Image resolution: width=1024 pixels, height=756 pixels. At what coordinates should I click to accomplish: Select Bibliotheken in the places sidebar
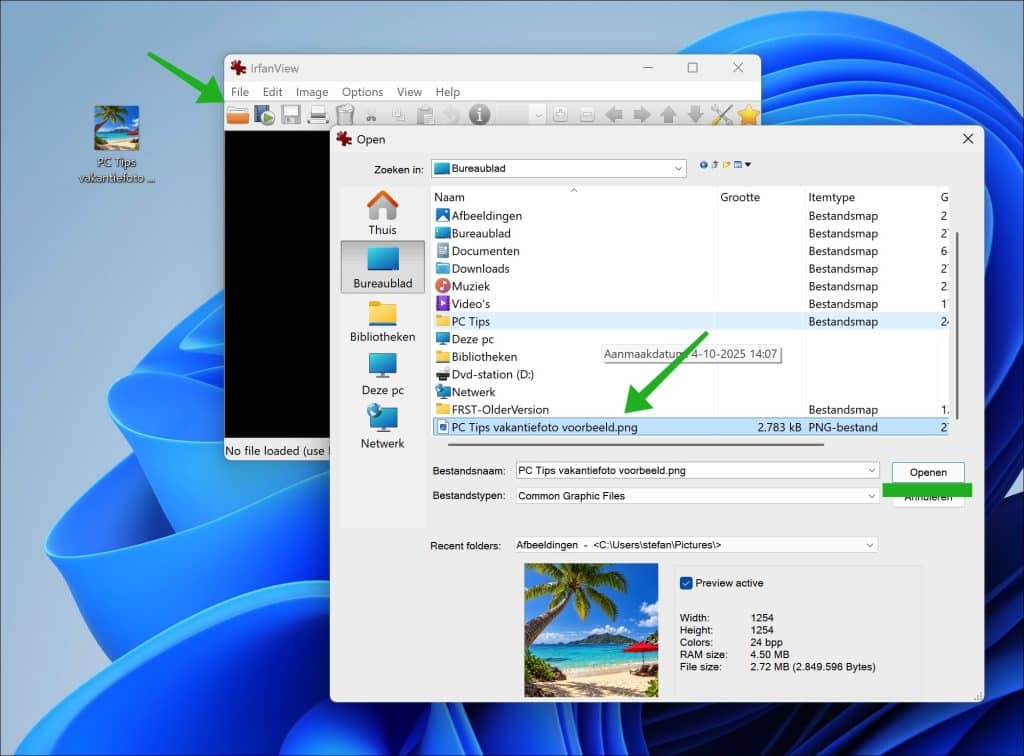(383, 321)
